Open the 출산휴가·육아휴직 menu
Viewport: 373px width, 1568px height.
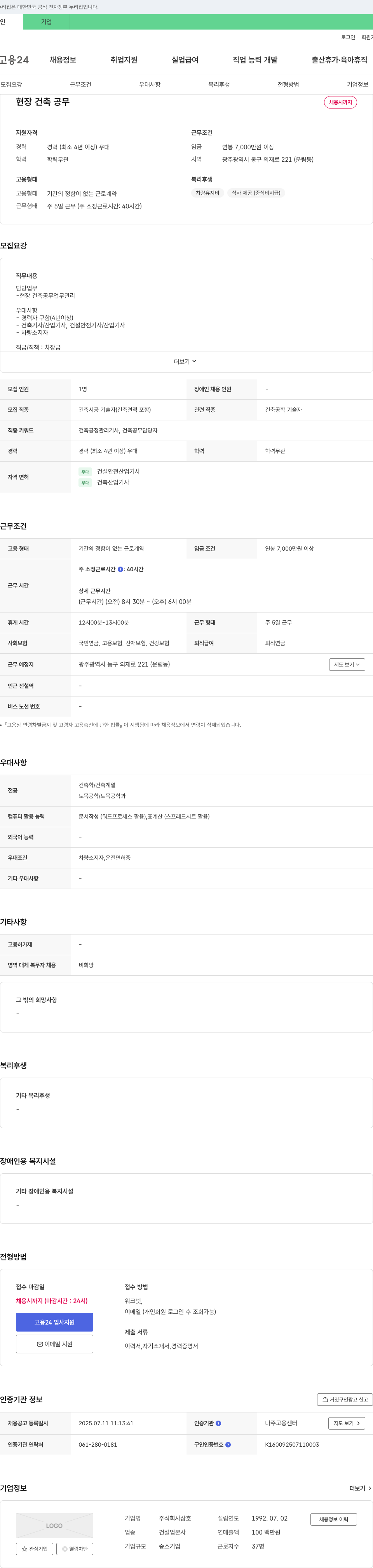click(x=340, y=59)
